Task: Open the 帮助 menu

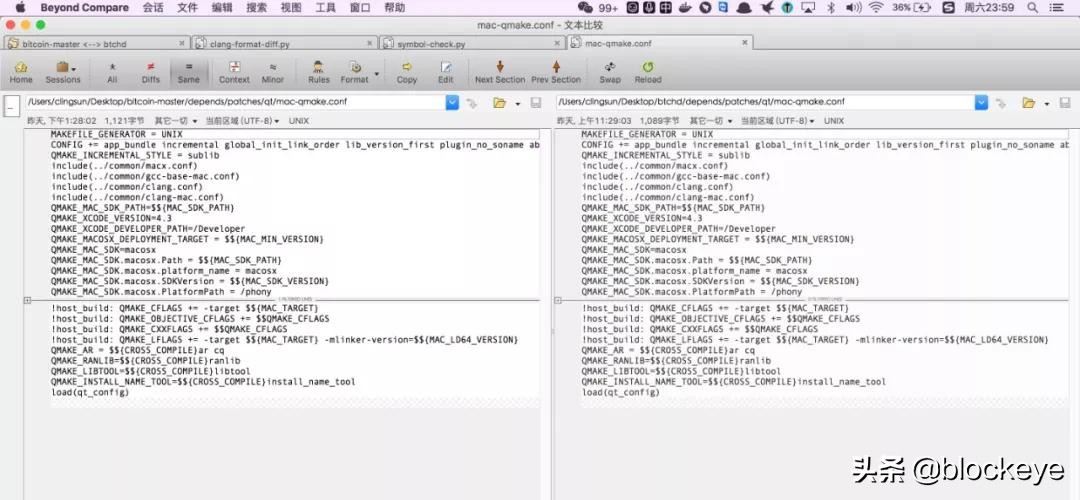Action: [x=394, y=8]
